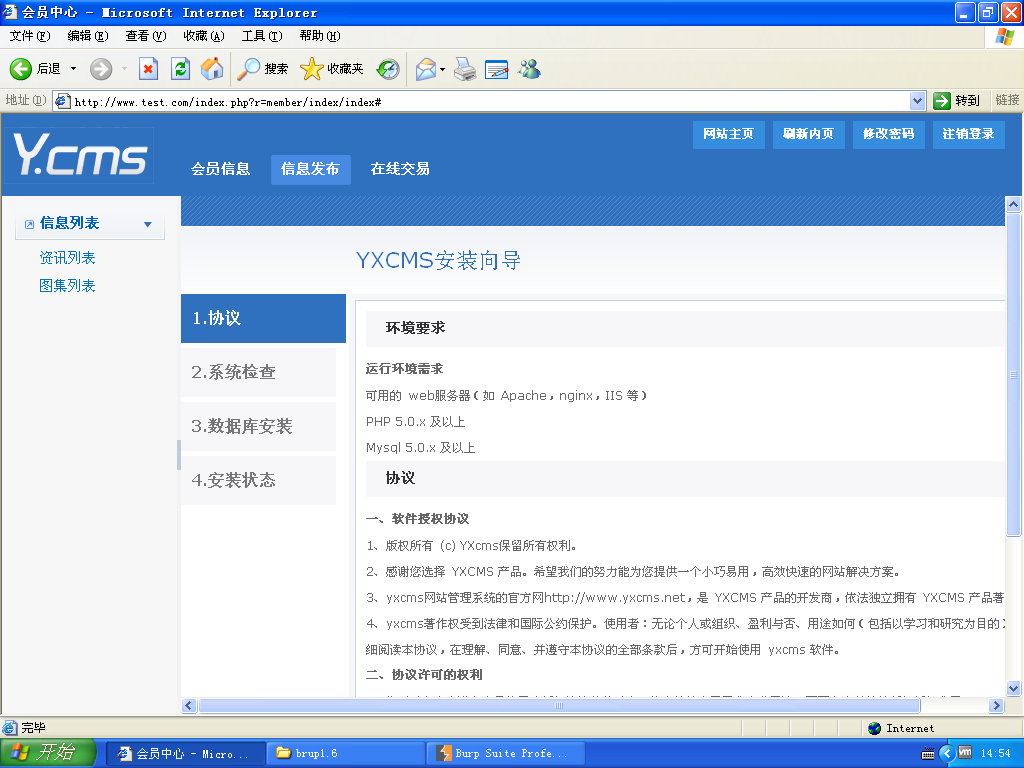This screenshot has height=768, width=1024.
Task: Switch to the 信息发布 tab
Action: (x=310, y=169)
